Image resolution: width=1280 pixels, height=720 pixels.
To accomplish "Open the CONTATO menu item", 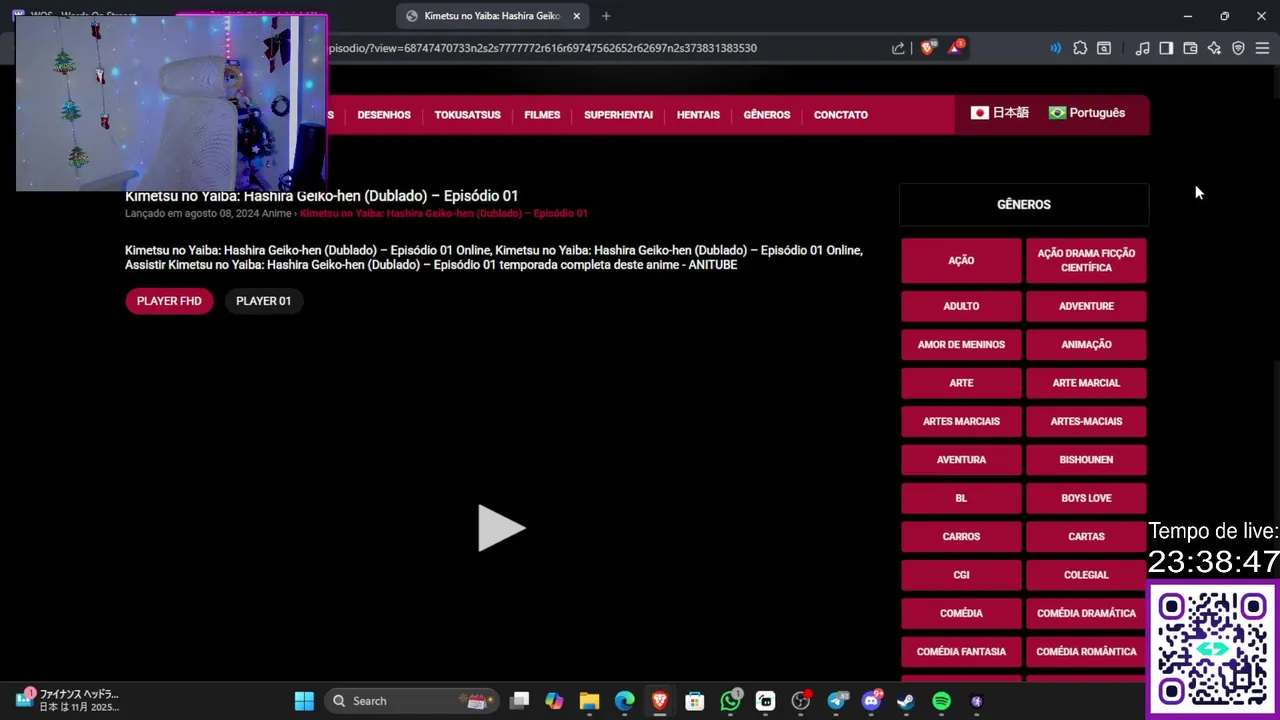I will 841,115.
